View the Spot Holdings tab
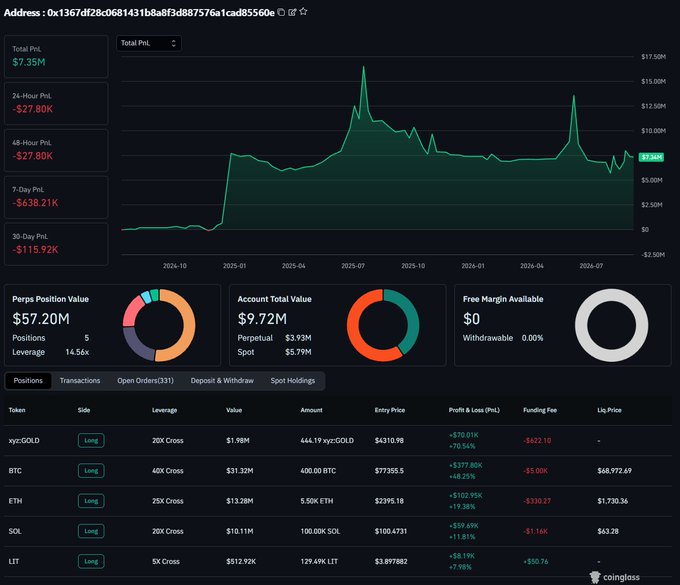The width and height of the screenshot is (680, 585). (293, 380)
